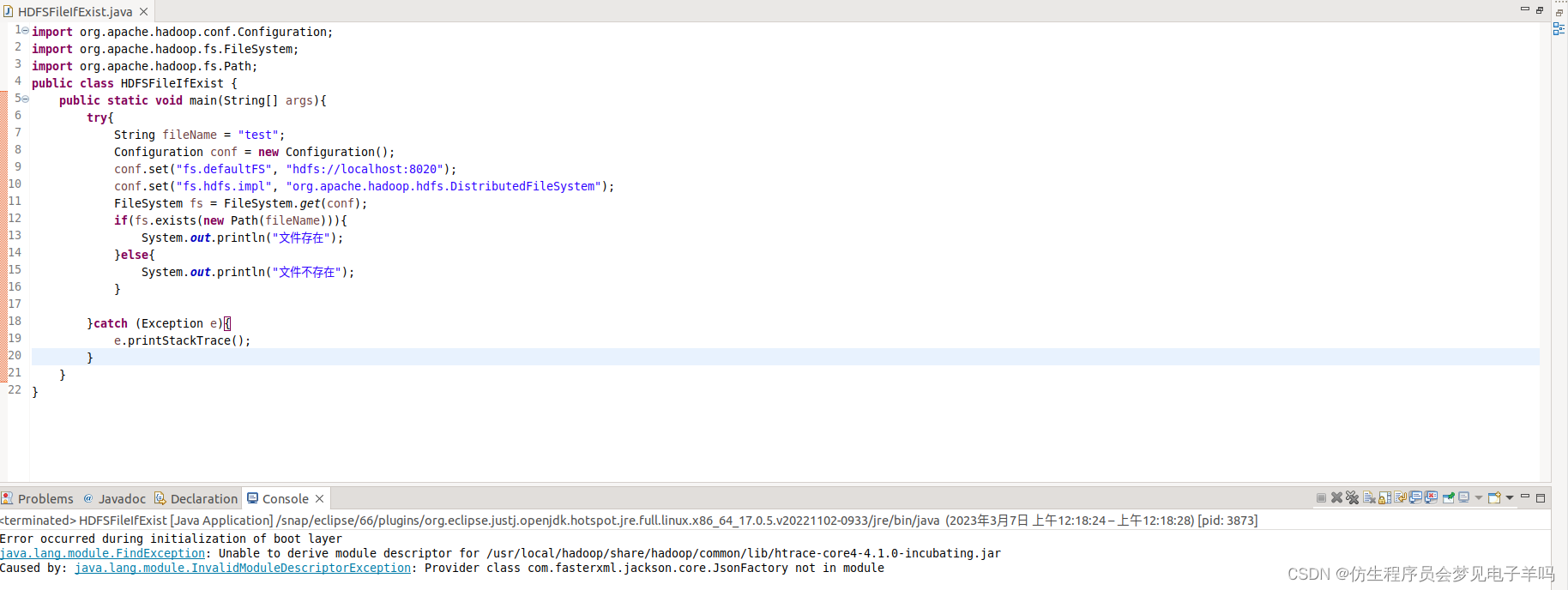Image resolution: width=1568 pixels, height=590 pixels.
Task: Clear the Console output
Action: pyautogui.click(x=1369, y=497)
